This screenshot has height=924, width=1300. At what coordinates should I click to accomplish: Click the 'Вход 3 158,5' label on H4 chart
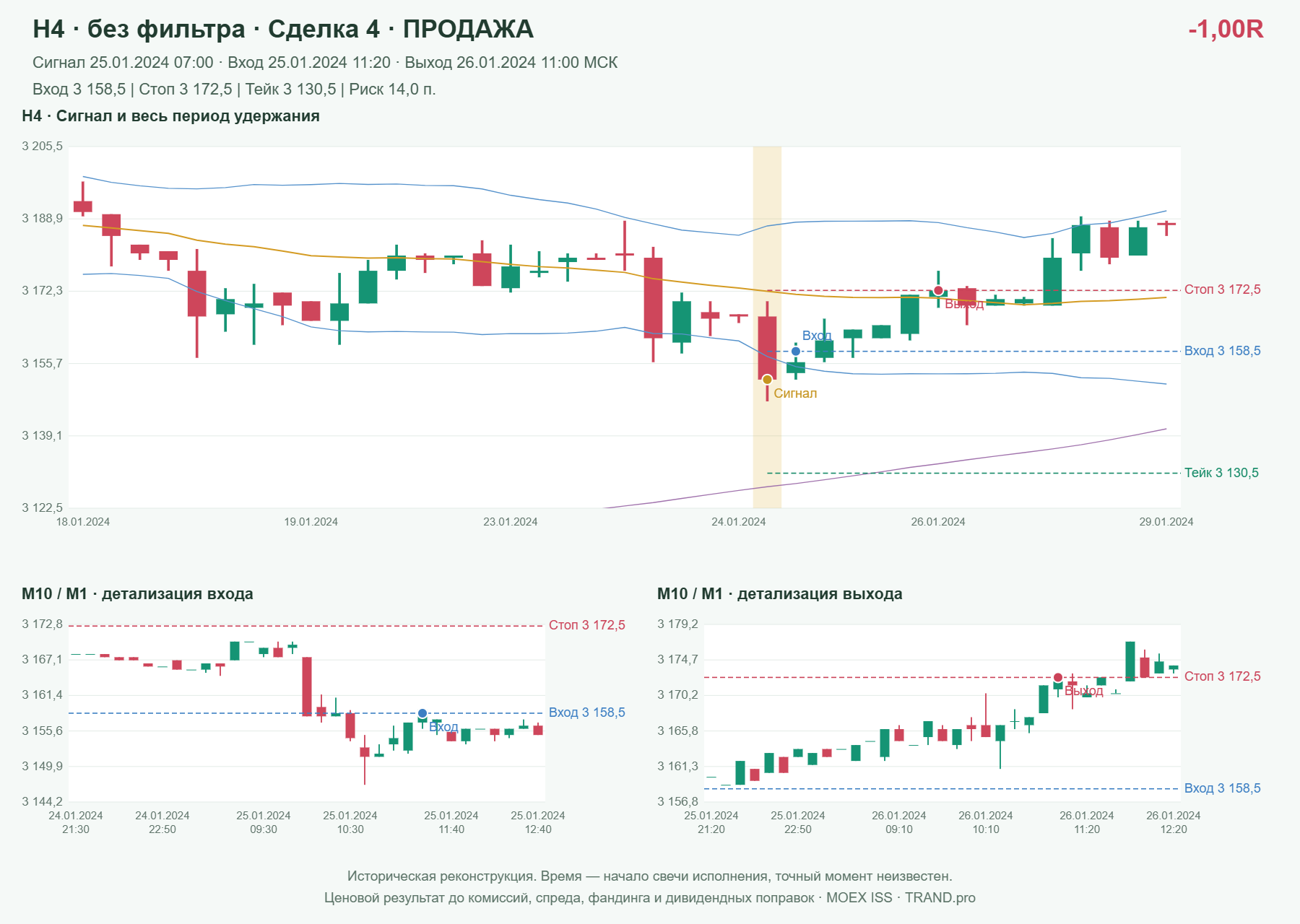(1223, 351)
